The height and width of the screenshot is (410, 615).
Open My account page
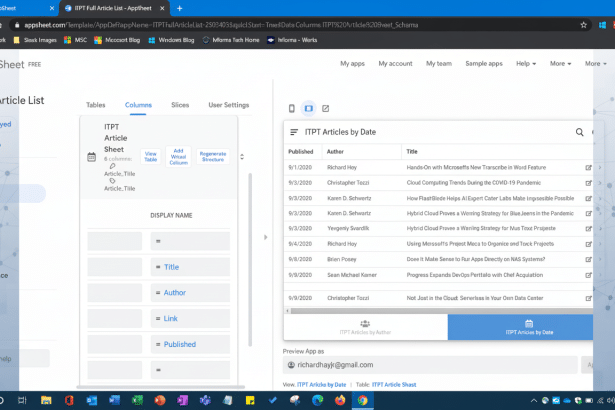point(395,64)
